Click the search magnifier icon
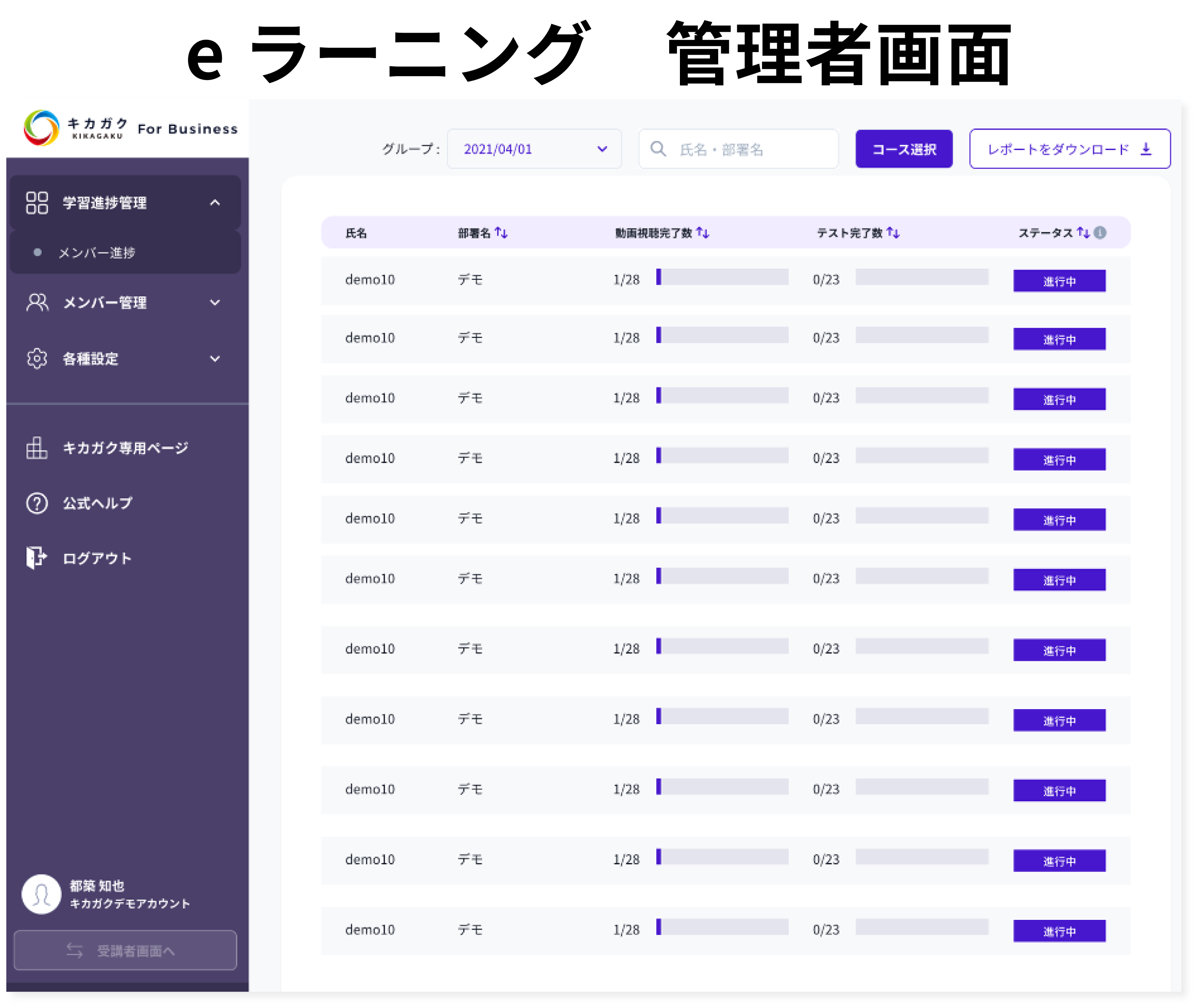1199x1008 pixels. pos(658,149)
